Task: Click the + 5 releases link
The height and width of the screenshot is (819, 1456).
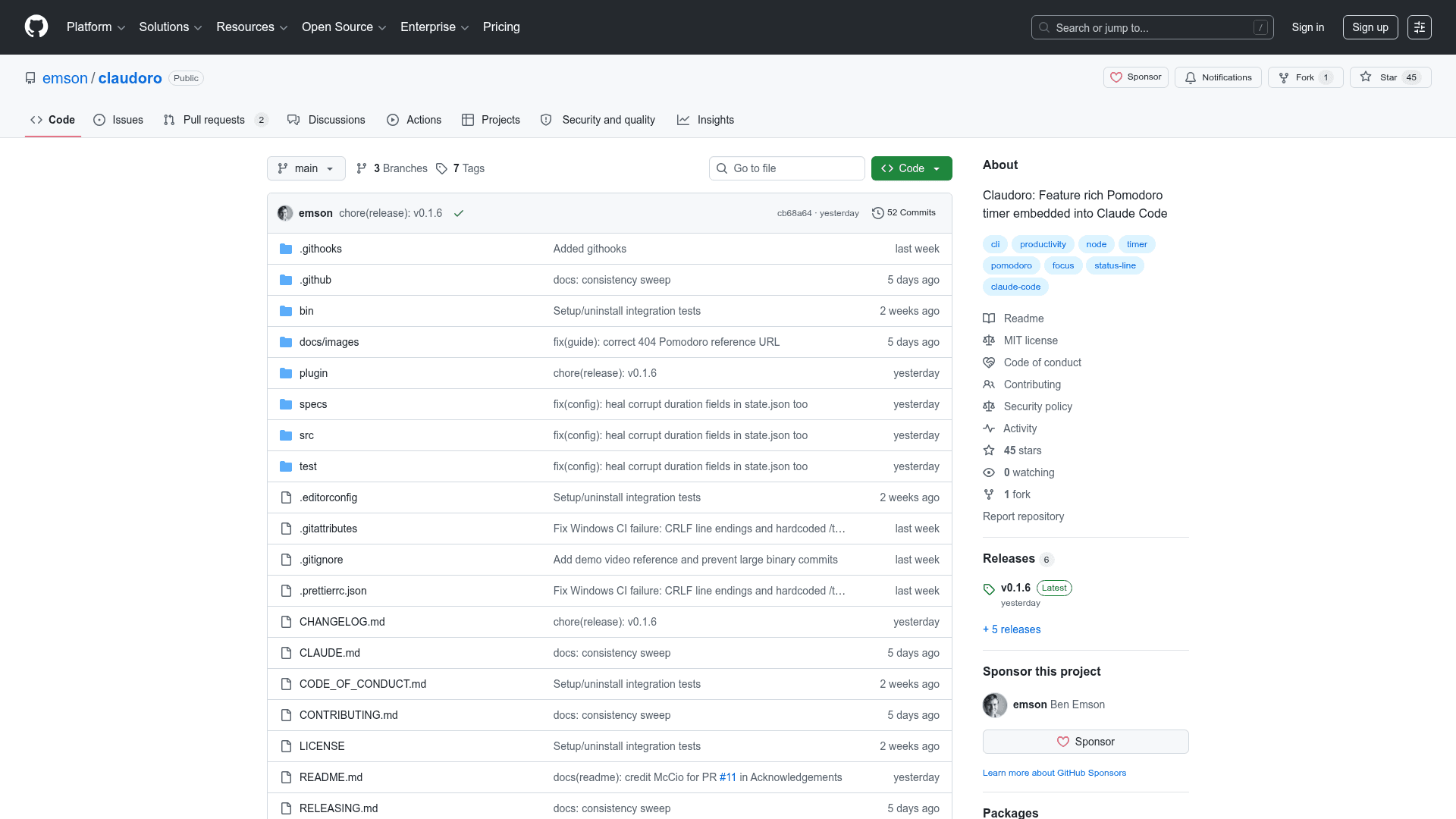Action: (1012, 629)
